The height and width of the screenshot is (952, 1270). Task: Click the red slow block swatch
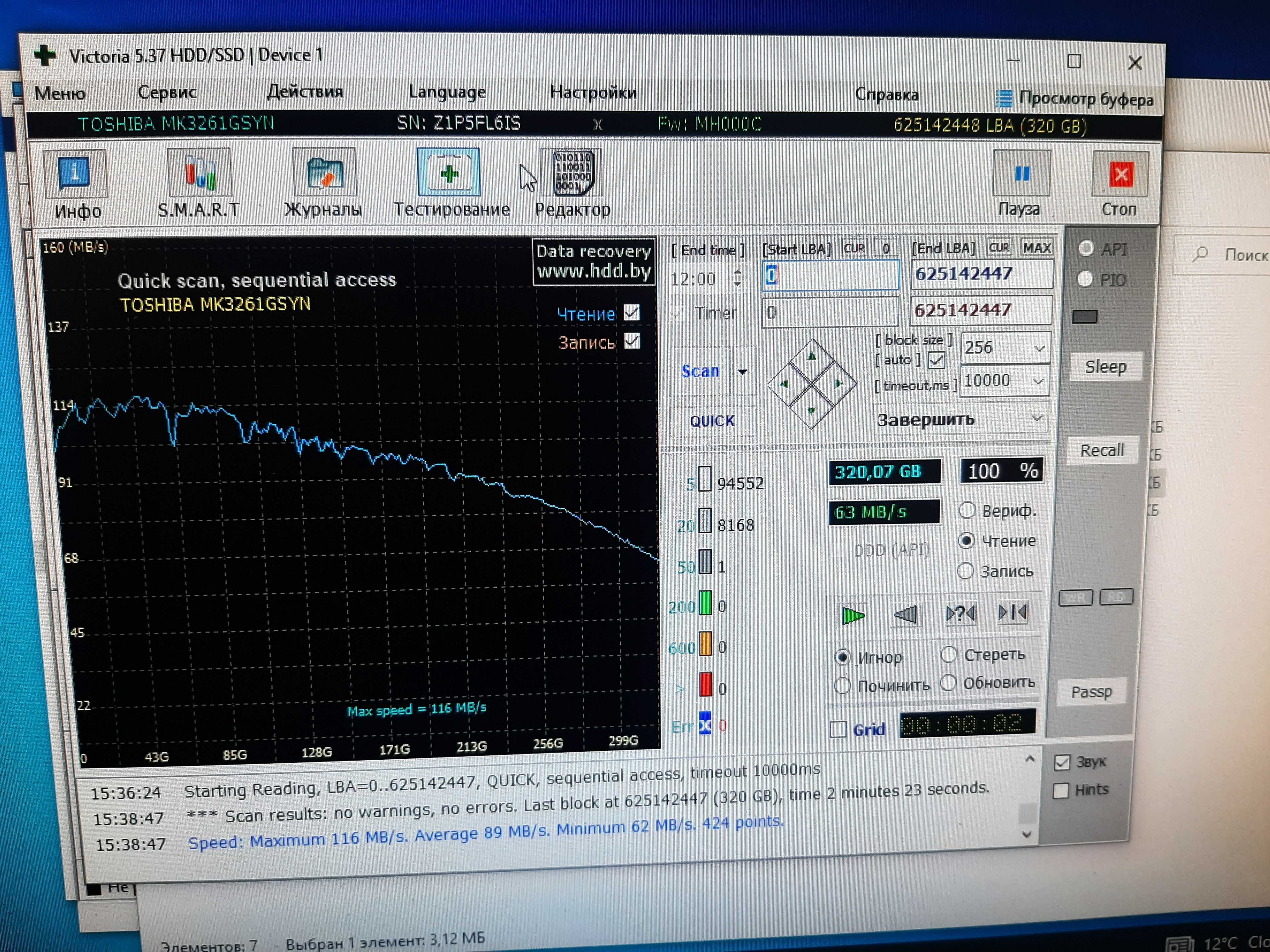[x=706, y=685]
